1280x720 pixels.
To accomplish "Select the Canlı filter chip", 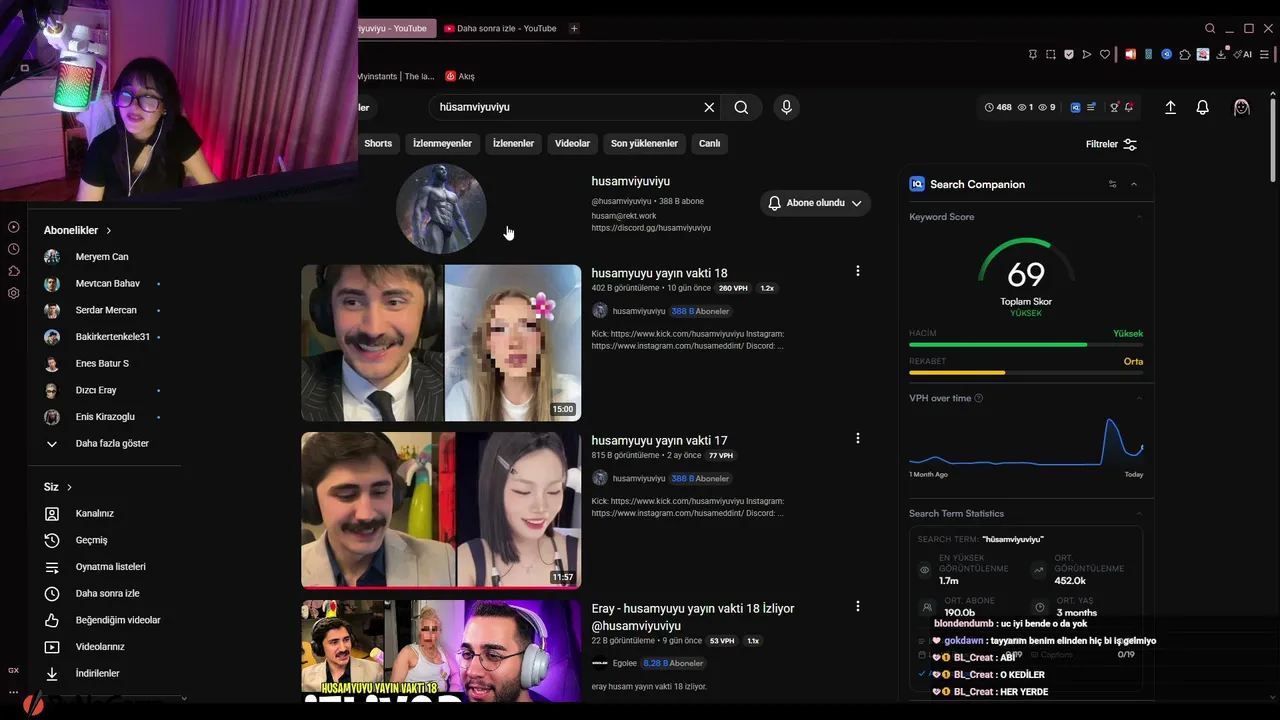I will pyautogui.click(x=709, y=143).
